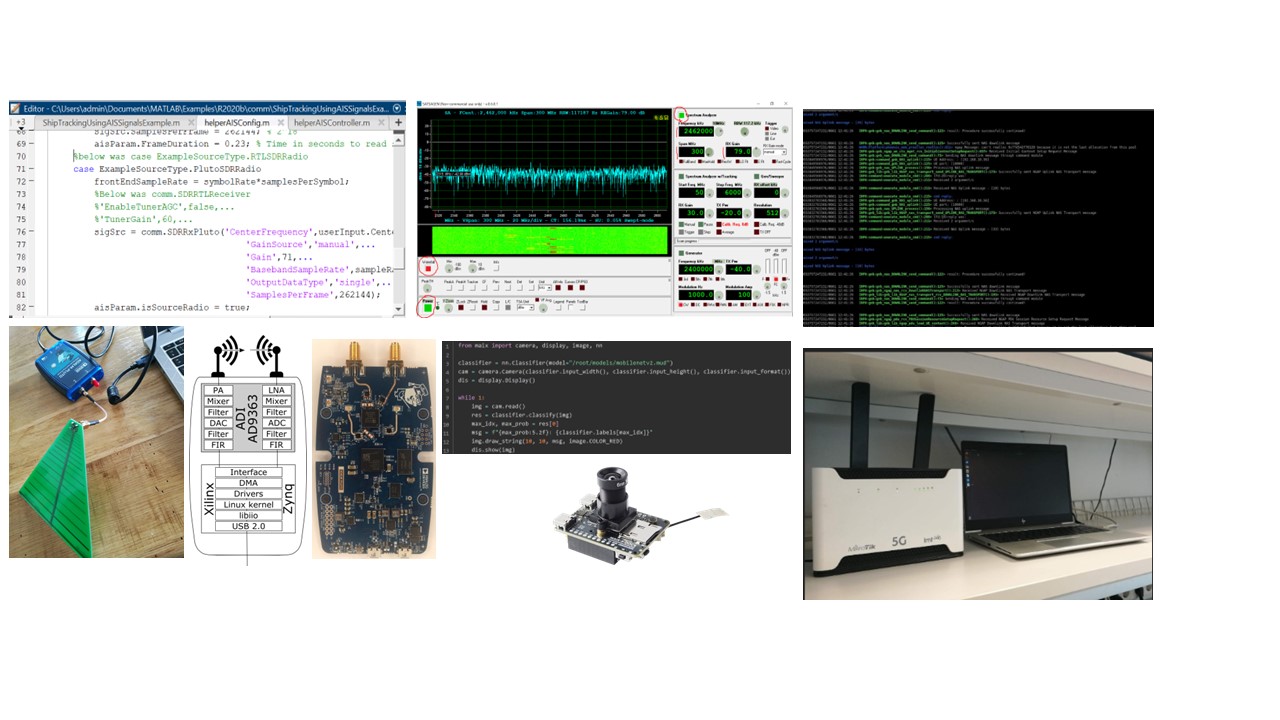Click the knob beside the Frequency kHz field
The height and width of the screenshot is (720, 1280).
719,131
